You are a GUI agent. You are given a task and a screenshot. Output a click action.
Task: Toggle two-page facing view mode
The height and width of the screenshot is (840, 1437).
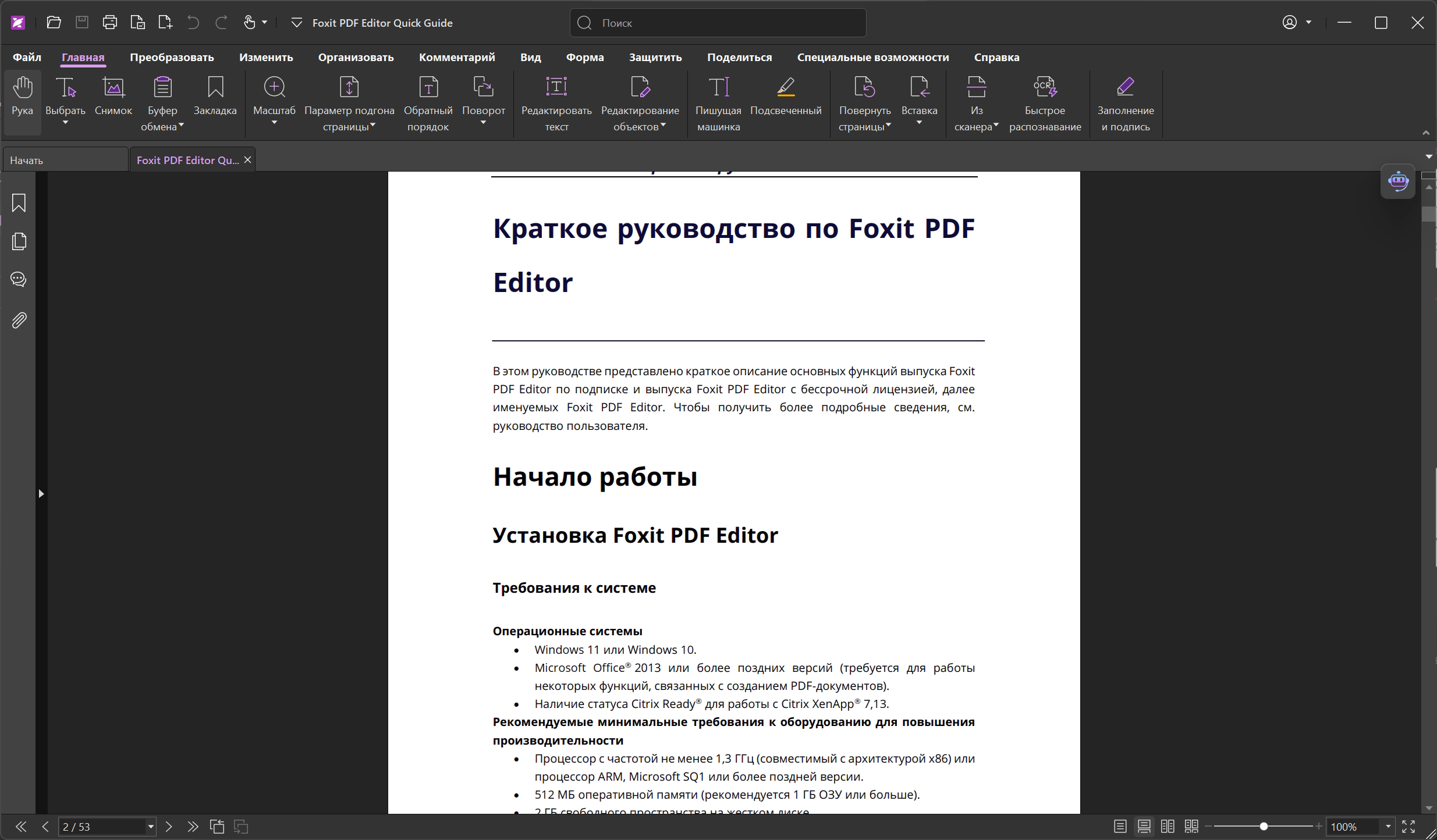(x=1168, y=827)
